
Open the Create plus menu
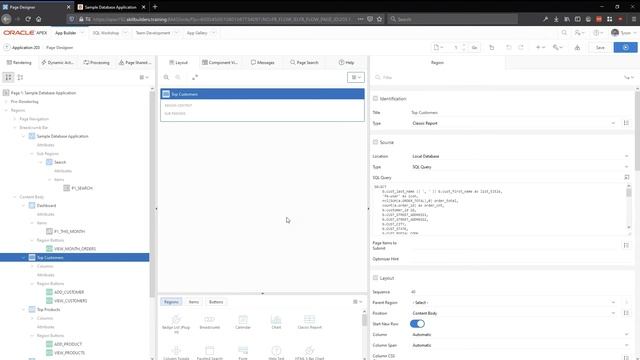tap(540, 47)
